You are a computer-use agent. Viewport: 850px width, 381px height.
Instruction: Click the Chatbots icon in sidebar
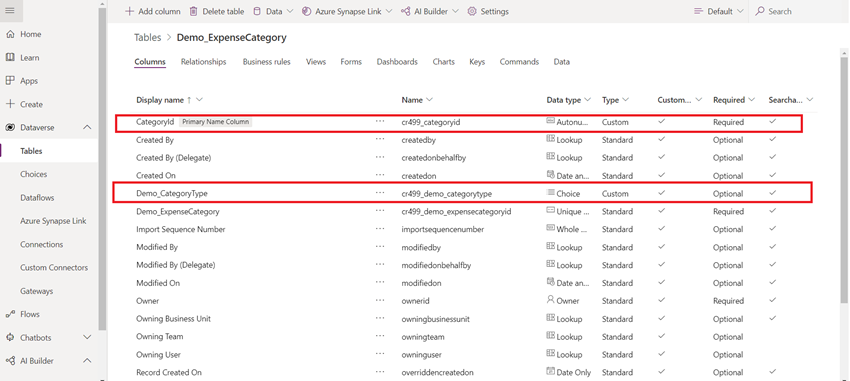coord(10,338)
